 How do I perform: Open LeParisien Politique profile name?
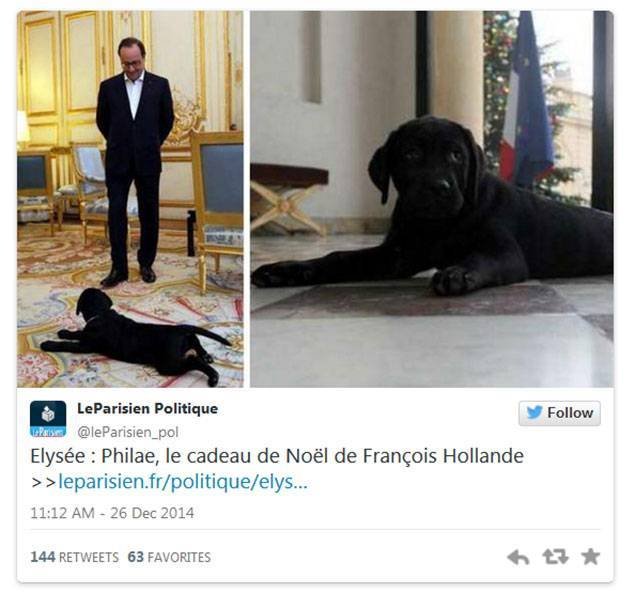(x=147, y=408)
